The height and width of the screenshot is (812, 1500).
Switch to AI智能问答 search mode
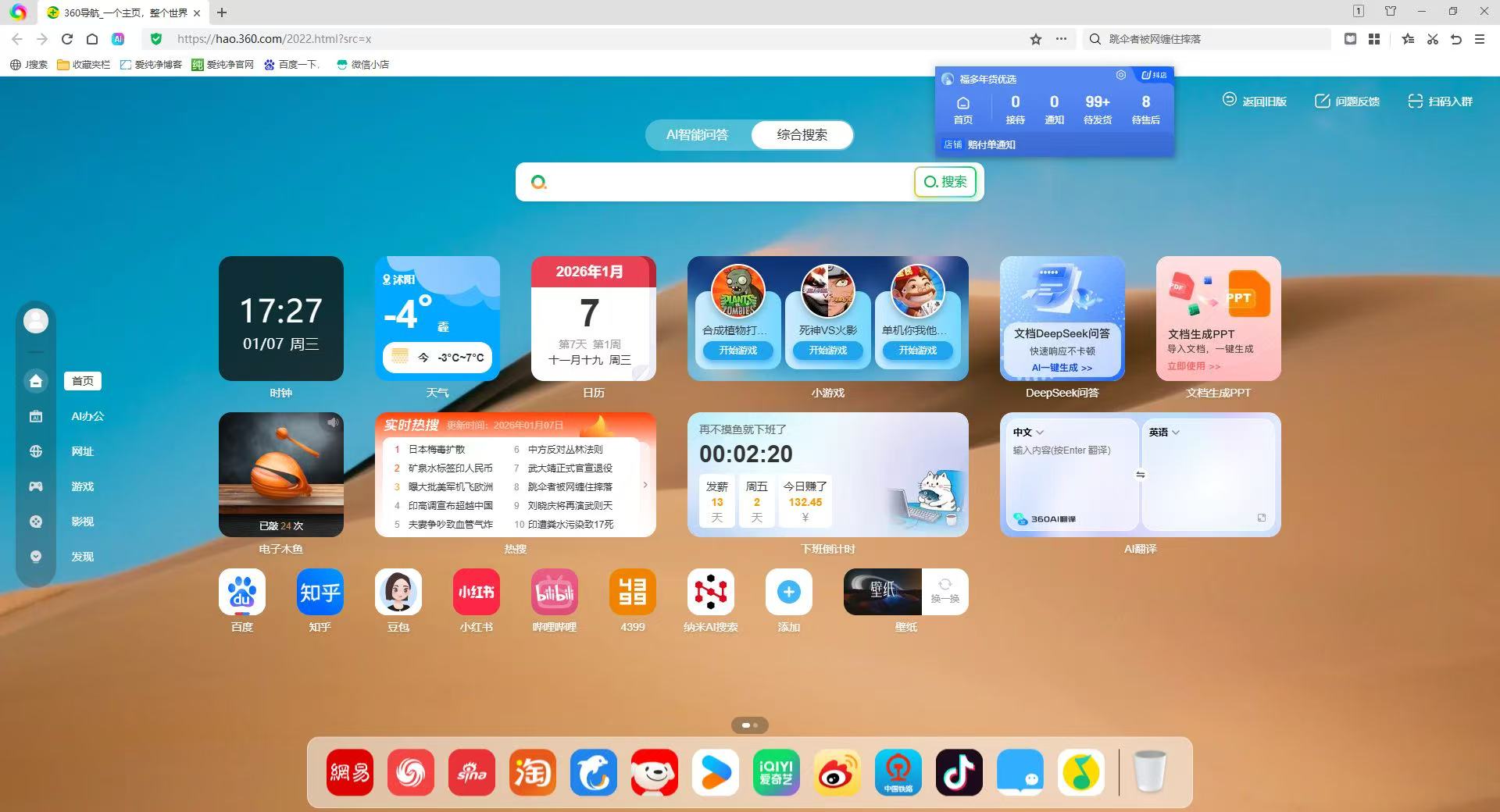point(697,135)
